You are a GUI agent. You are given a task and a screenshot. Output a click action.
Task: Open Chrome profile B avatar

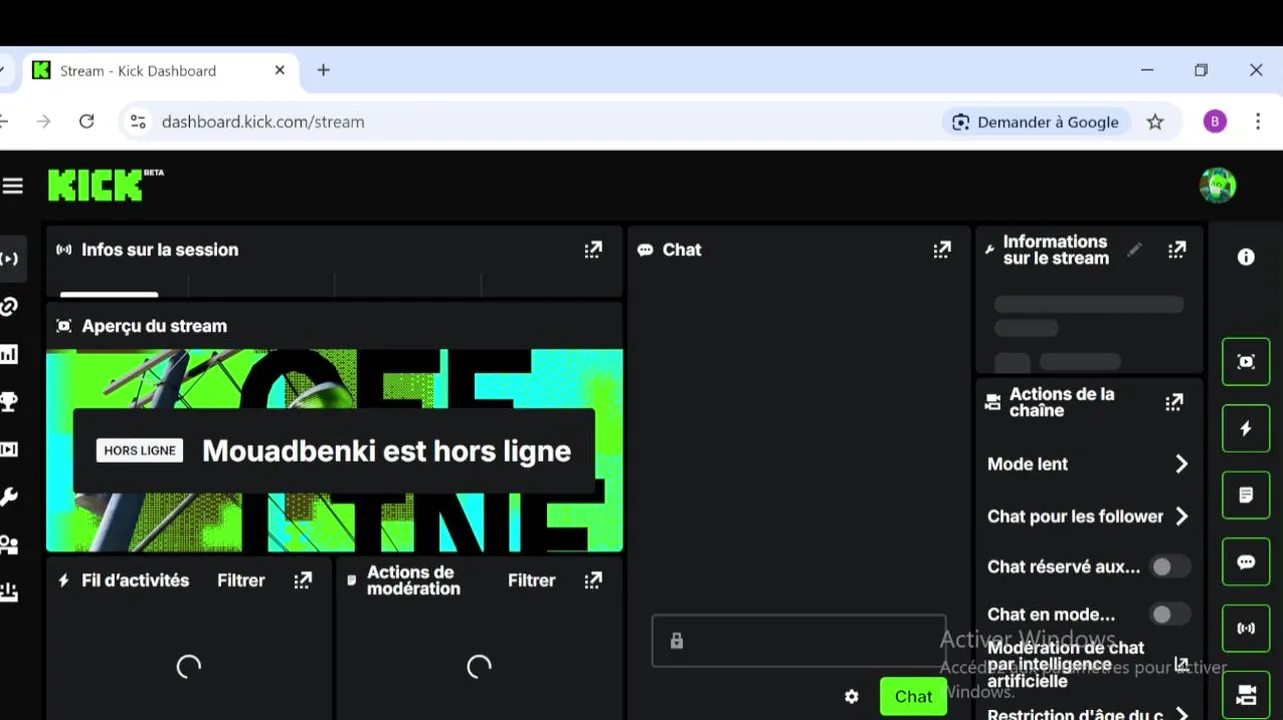point(1215,122)
